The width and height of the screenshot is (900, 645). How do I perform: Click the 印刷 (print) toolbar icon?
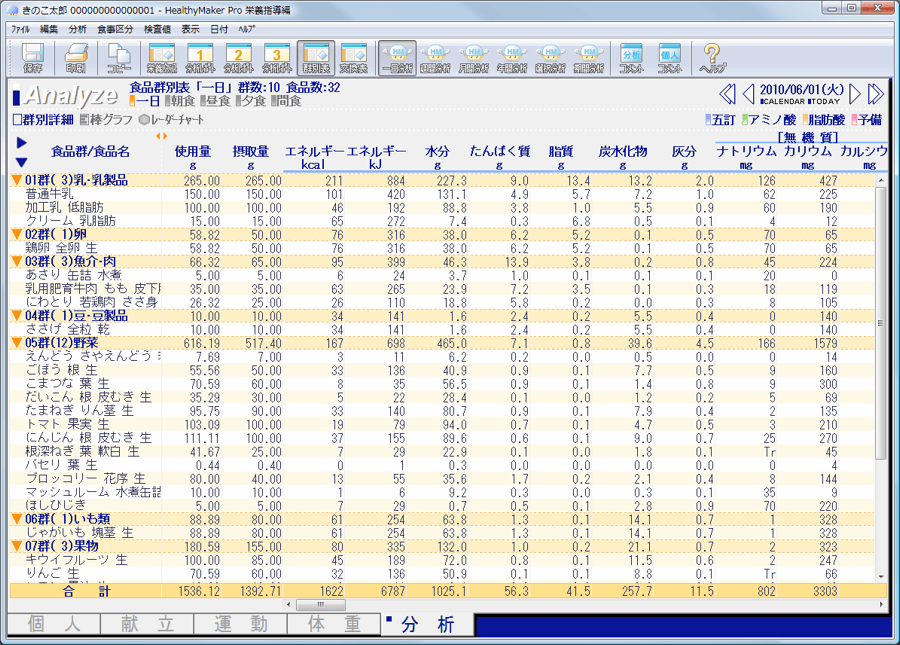[x=76, y=59]
